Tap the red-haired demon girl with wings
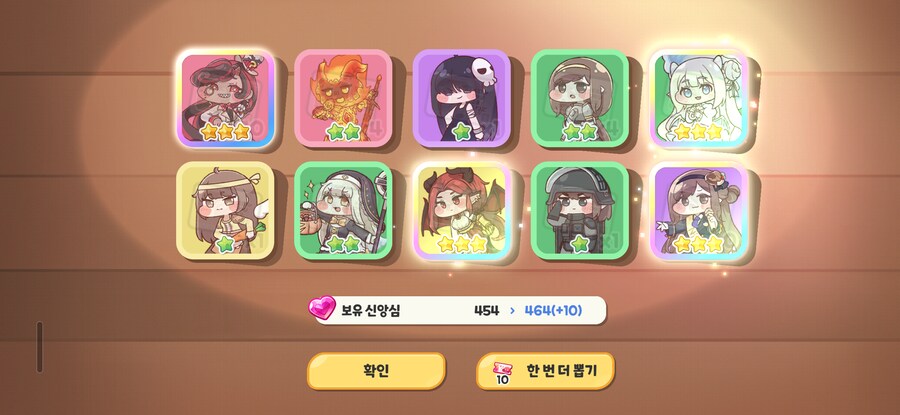900x415 pixels. coord(461,211)
